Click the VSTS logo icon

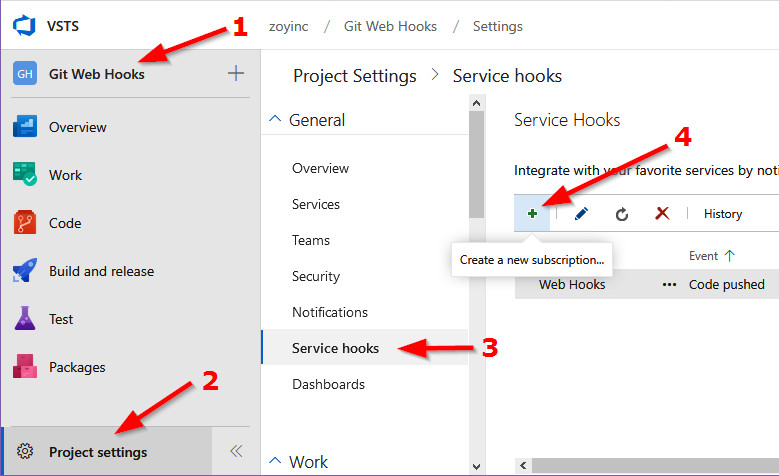24,26
